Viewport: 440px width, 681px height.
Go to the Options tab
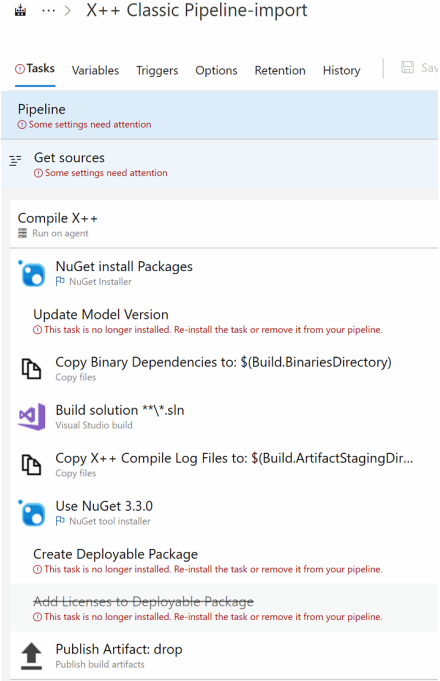216,70
